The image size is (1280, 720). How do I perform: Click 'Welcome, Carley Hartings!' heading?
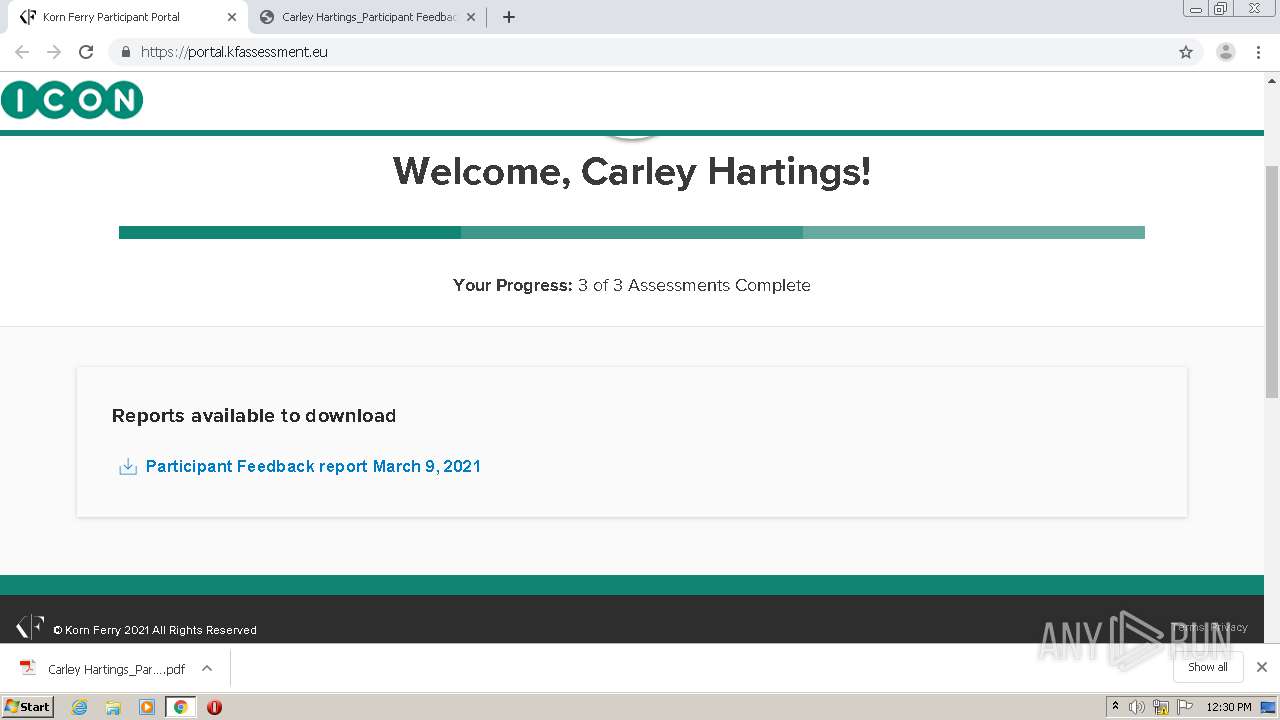pyautogui.click(x=632, y=171)
